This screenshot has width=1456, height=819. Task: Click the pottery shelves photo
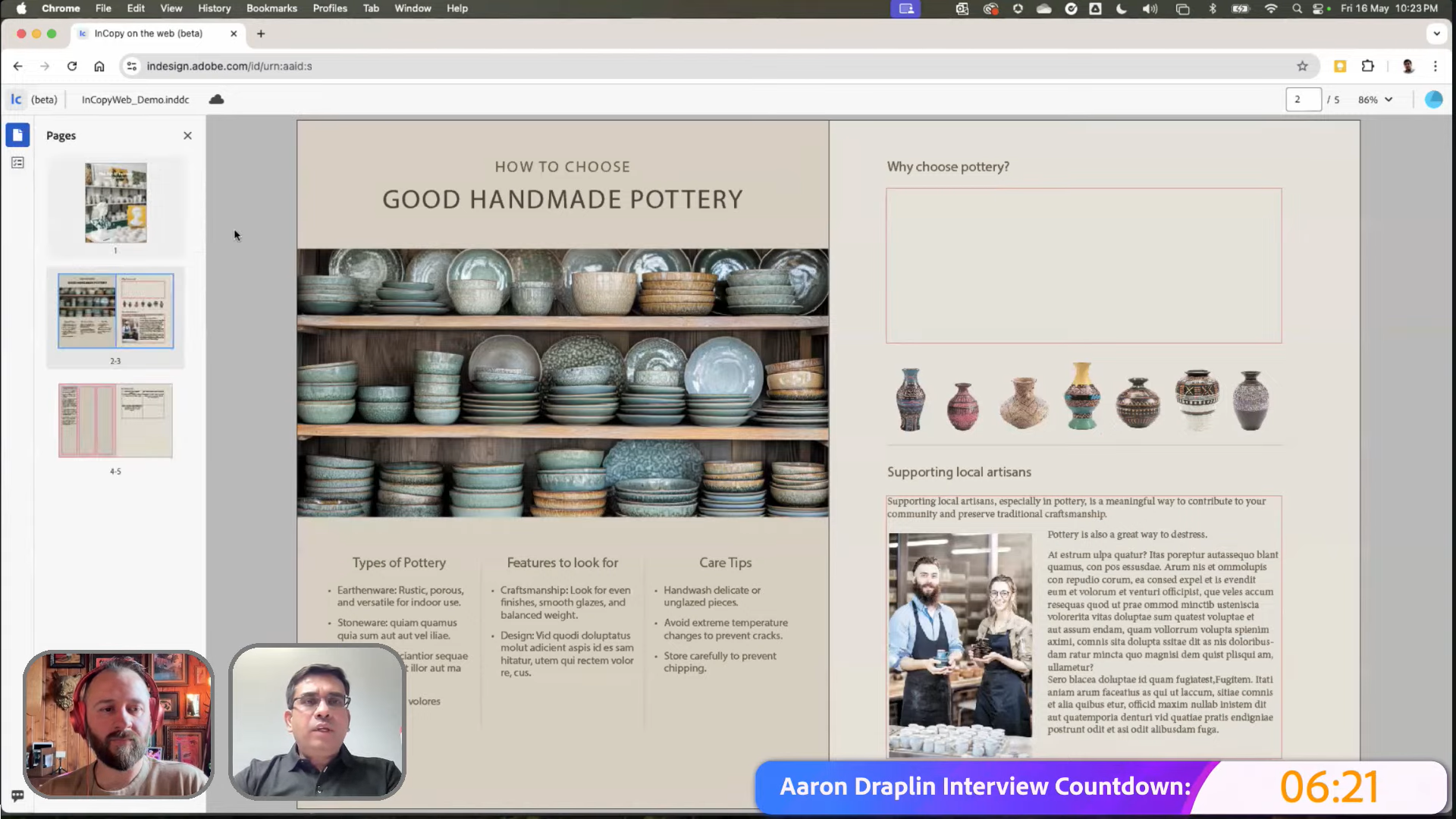coord(562,383)
